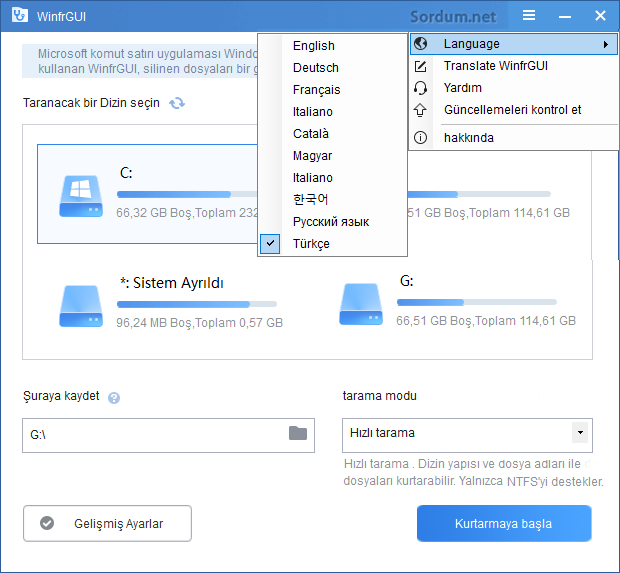The image size is (620, 573).
Task: Click the hakkında info icon
Action: click(420, 138)
